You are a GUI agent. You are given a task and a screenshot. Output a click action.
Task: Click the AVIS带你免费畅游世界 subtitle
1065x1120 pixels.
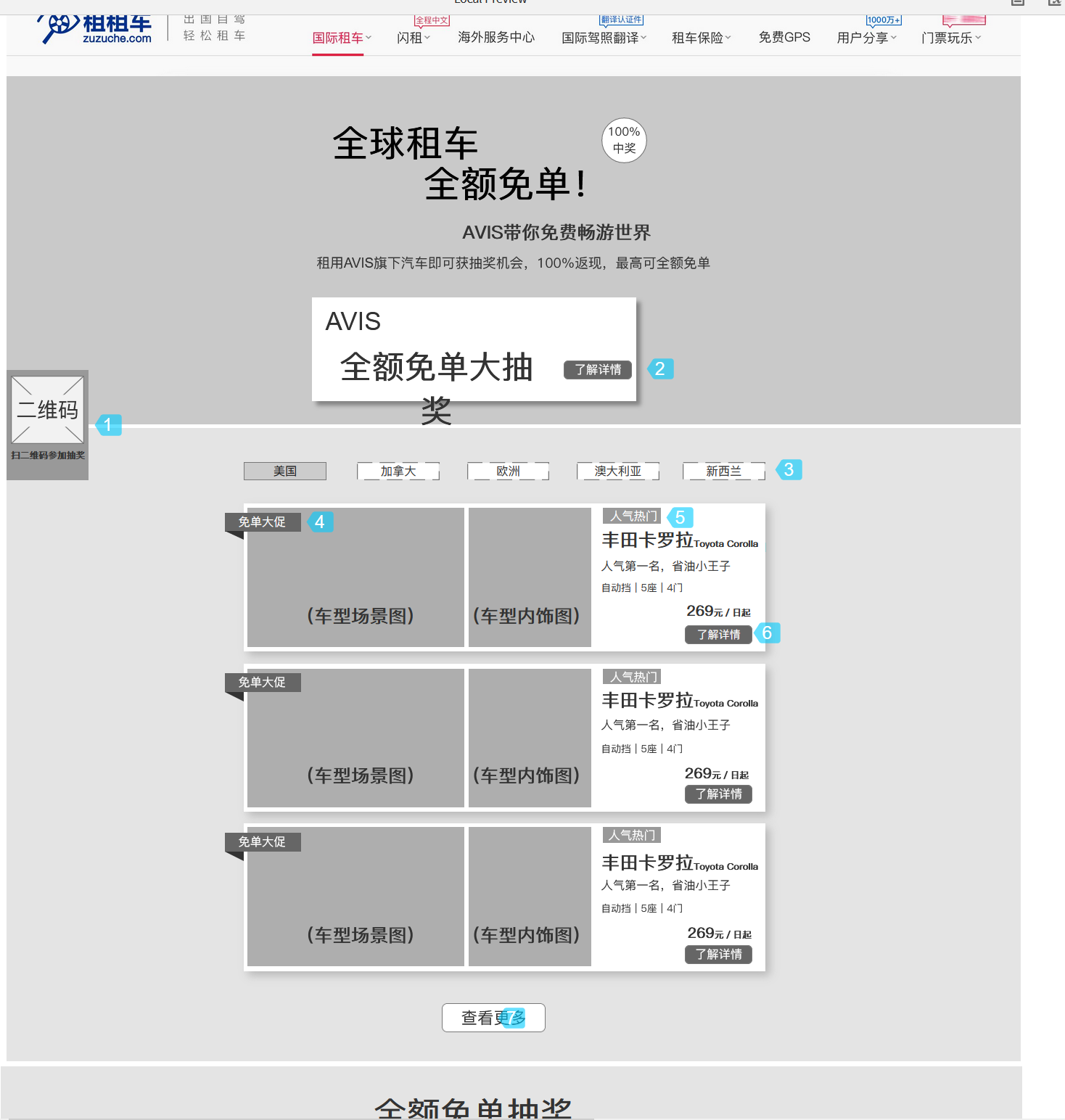[556, 233]
